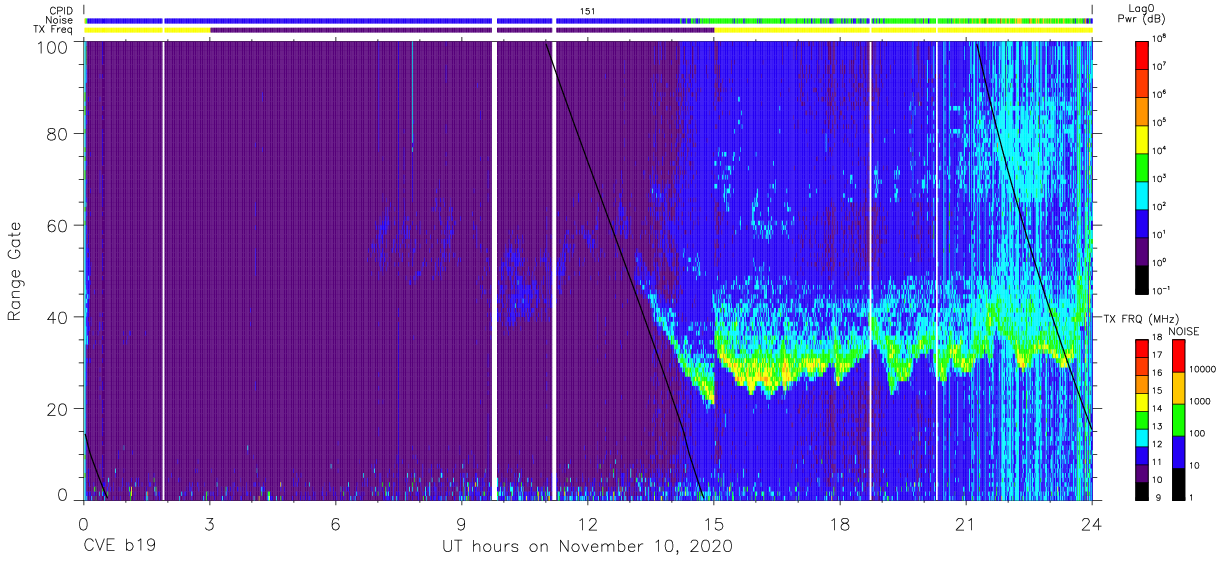Select the green noise swatch between 100 and 1000
The width and height of the screenshot is (1228, 567).
click(1178, 419)
